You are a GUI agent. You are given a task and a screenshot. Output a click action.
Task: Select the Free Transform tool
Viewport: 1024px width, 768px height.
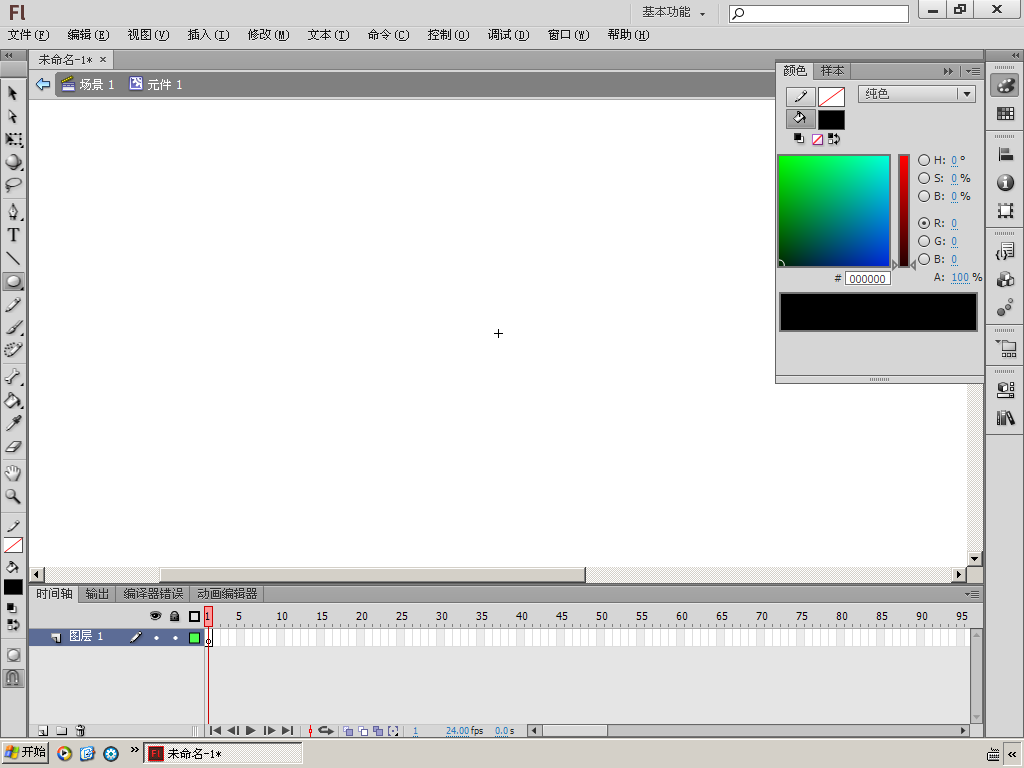(x=13, y=139)
